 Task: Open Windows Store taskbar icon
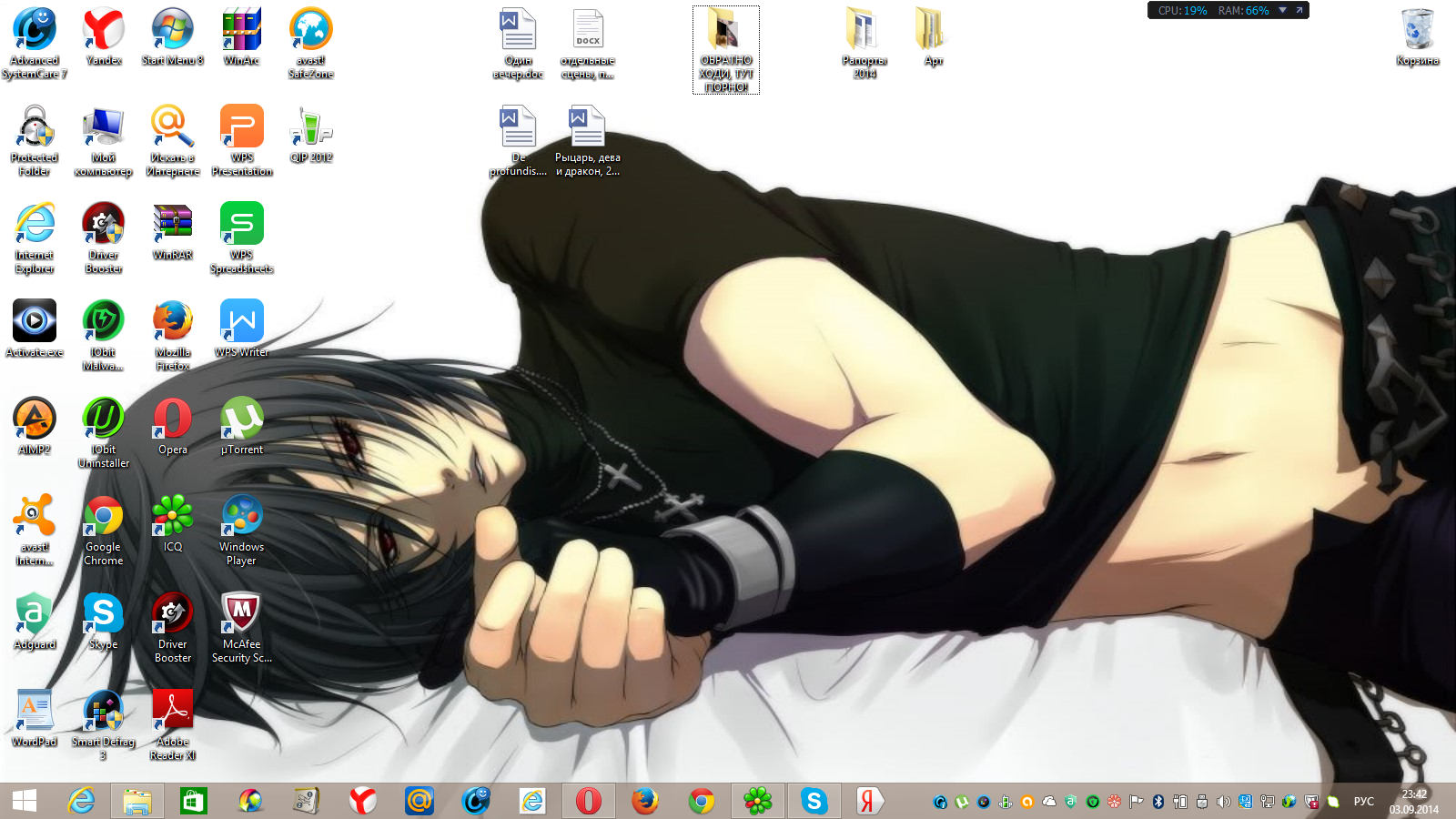pos(193,801)
